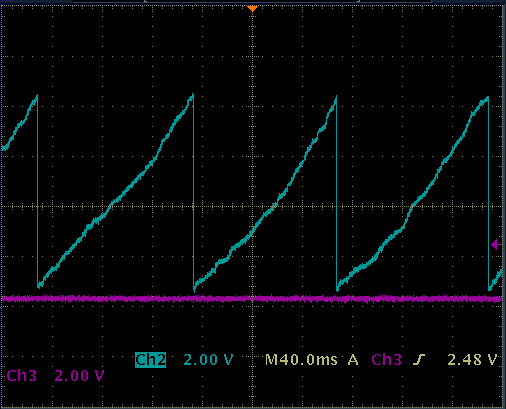Click the second cyan sawtooth falling edge
The height and width of the screenshot is (409, 506).
(x=193, y=192)
